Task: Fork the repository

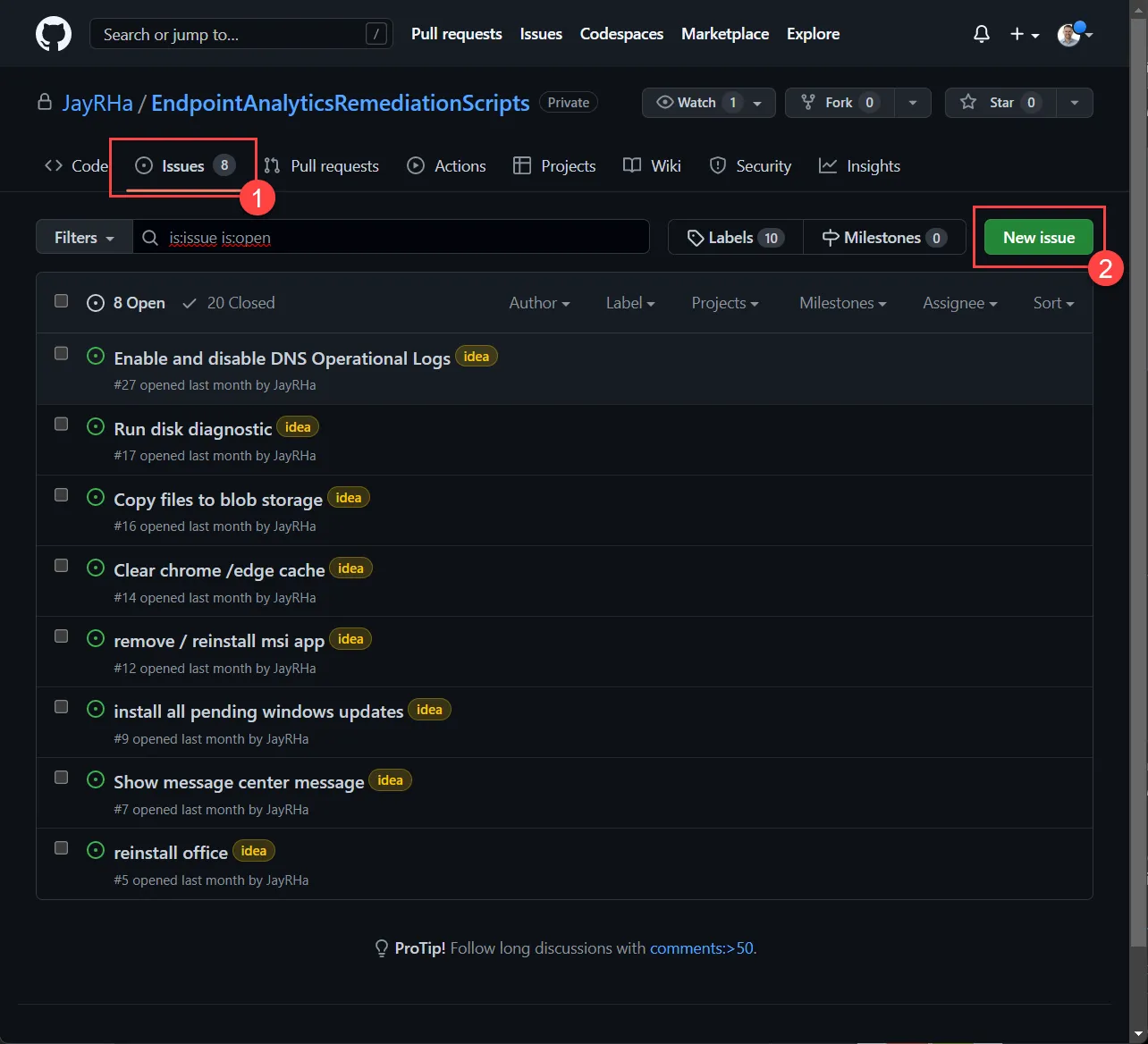Action: [x=840, y=103]
